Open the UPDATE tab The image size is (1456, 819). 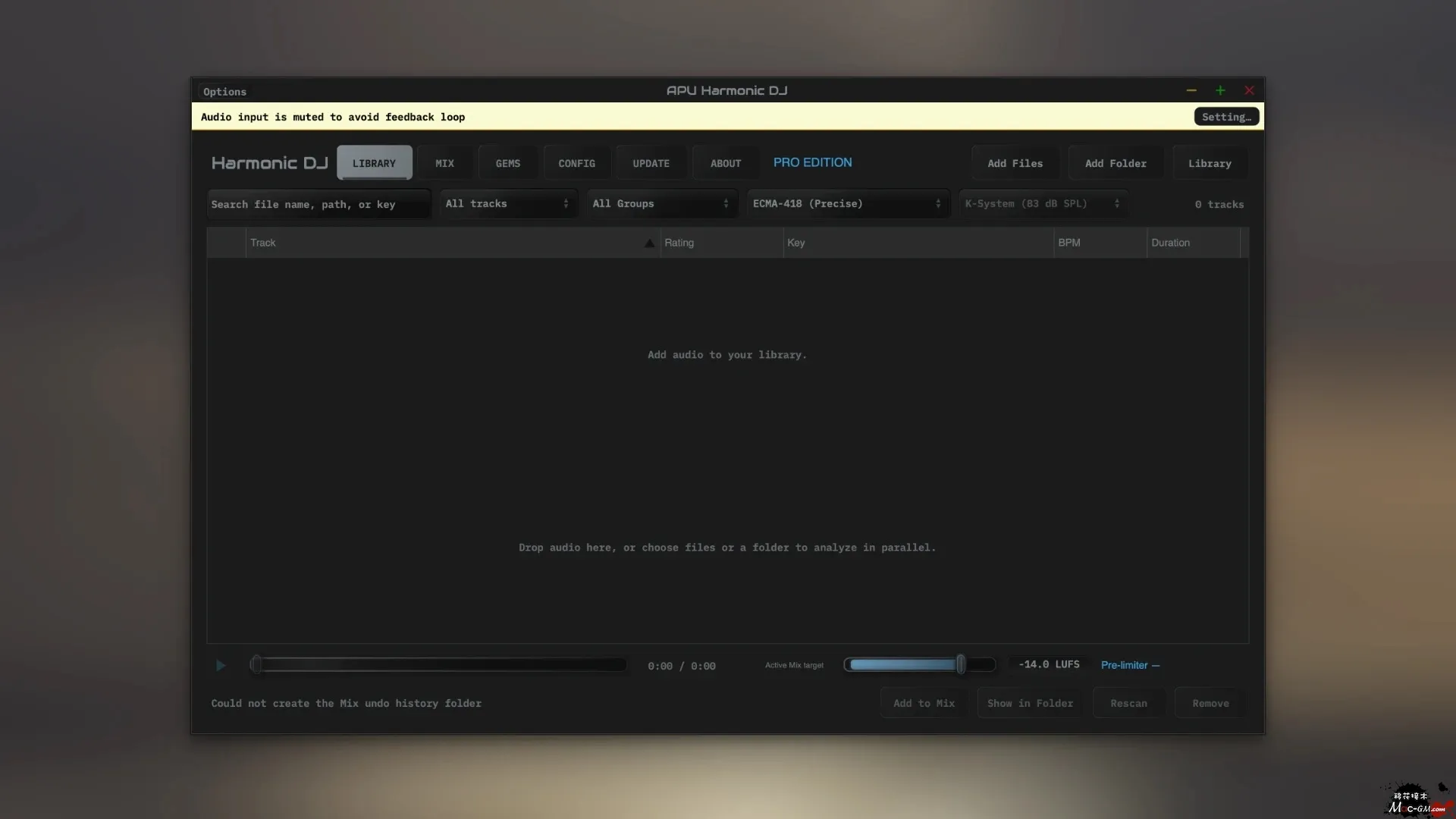(x=651, y=163)
